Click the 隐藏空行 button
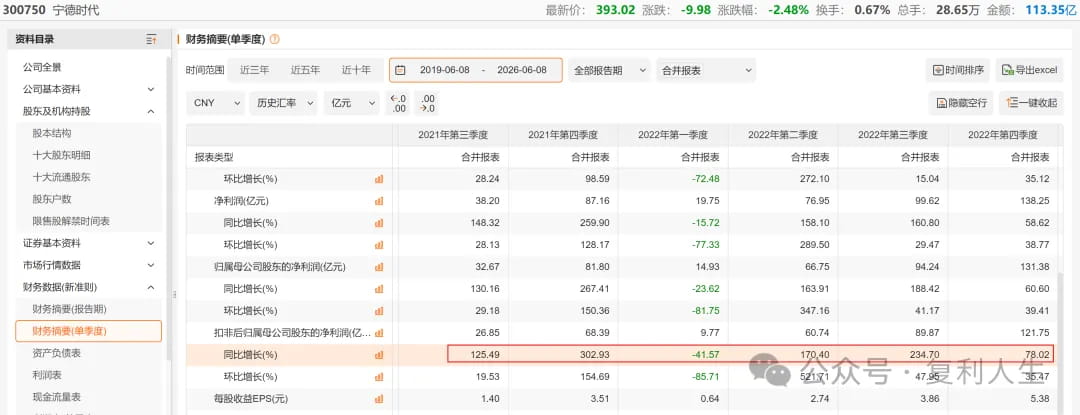The width and height of the screenshot is (1080, 415). (962, 103)
